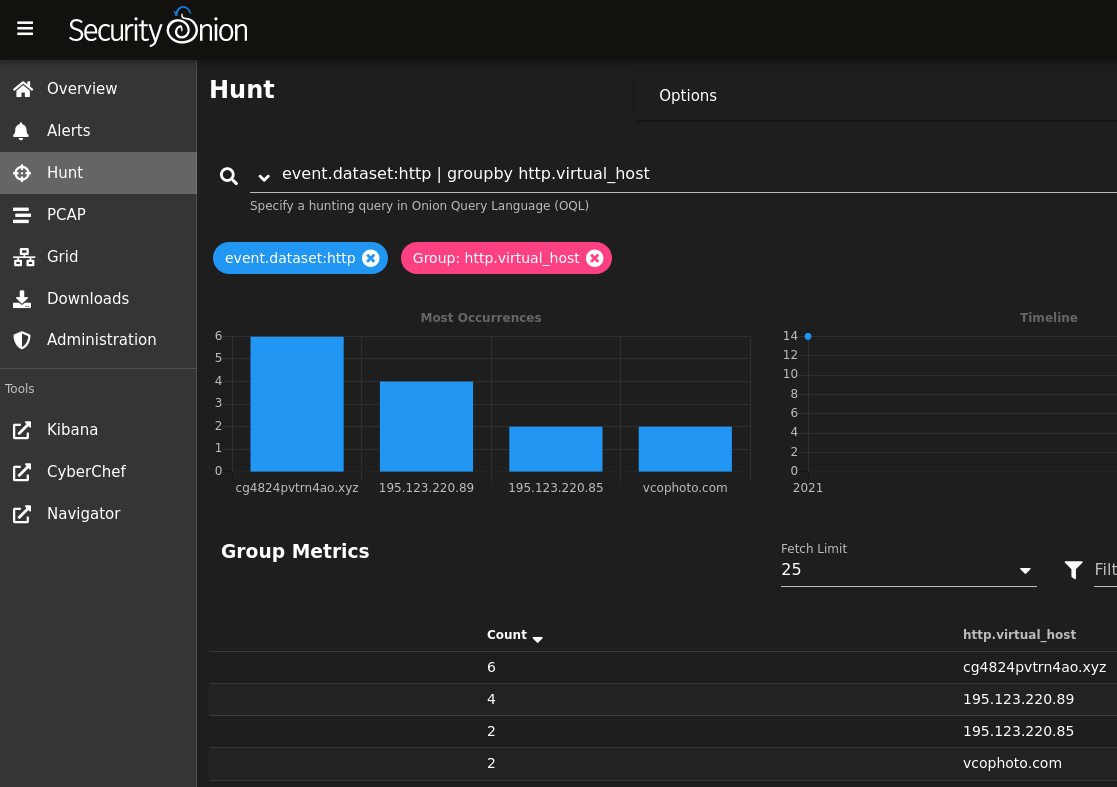Screen dimensions: 1117x787
Task: Click the Hunt crosshair icon
Action: tap(22, 172)
